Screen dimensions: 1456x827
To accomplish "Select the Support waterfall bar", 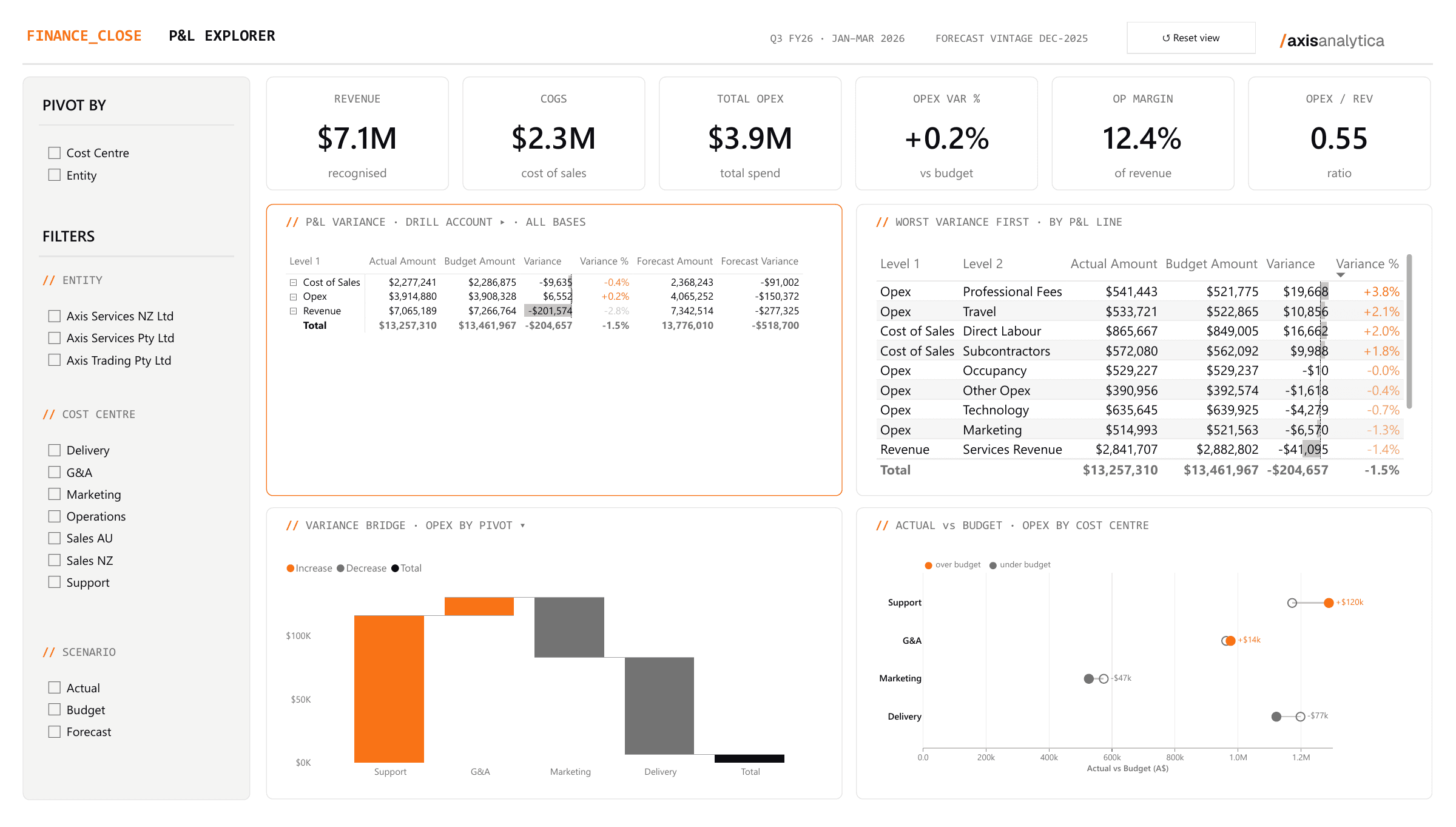I will 389,689.
